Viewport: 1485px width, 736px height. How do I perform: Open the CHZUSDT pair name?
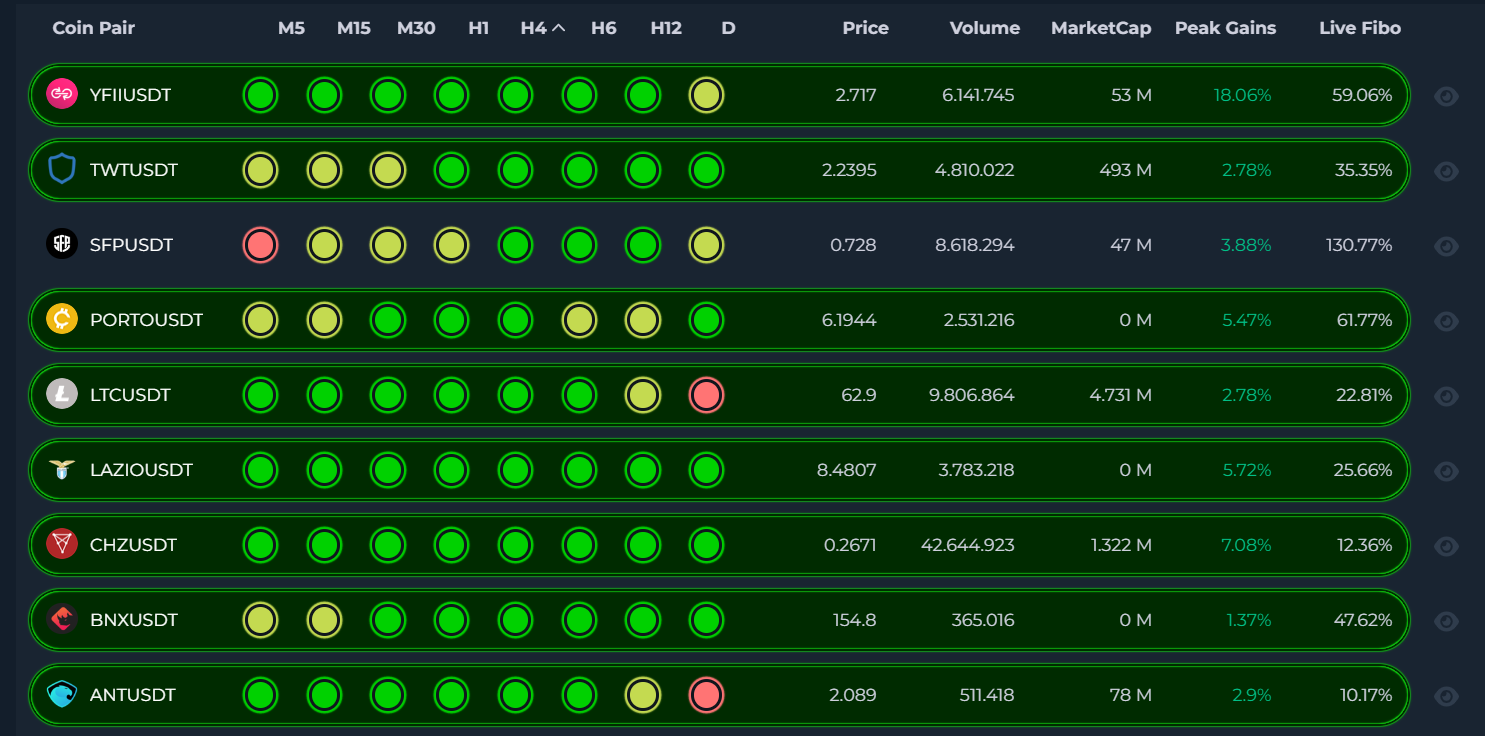[133, 545]
